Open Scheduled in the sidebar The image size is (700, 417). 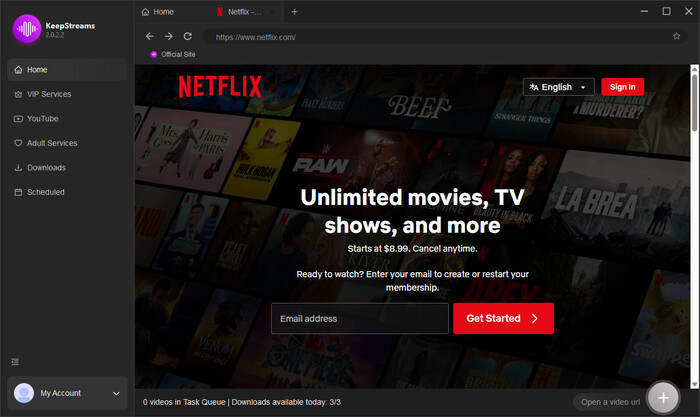pos(67,192)
